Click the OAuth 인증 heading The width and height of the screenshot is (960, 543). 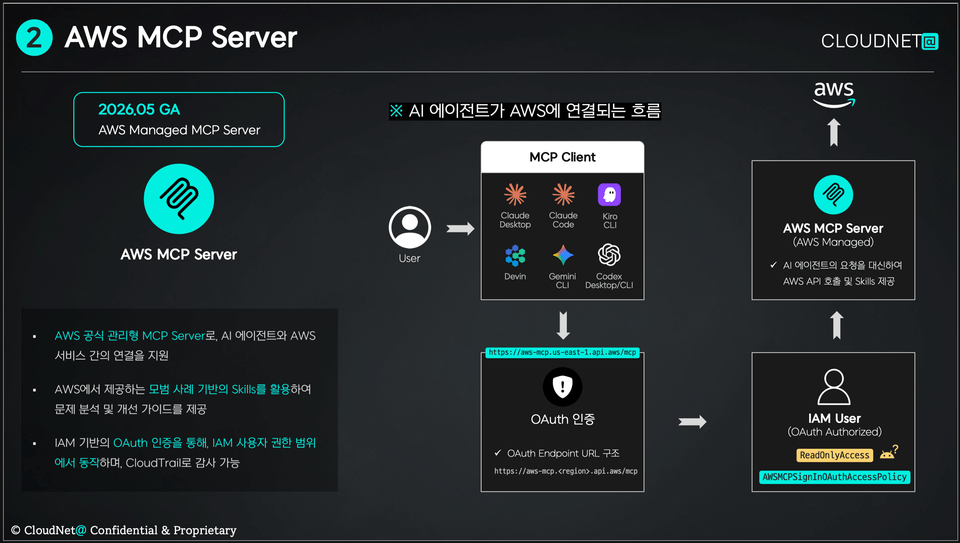tap(563, 419)
